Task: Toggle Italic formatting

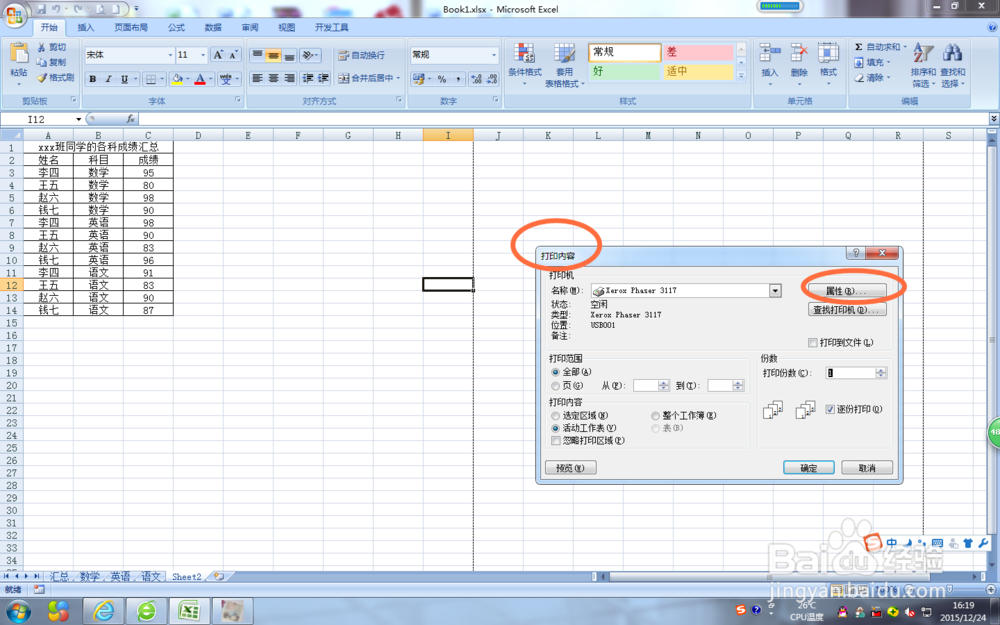Action: pos(108,79)
